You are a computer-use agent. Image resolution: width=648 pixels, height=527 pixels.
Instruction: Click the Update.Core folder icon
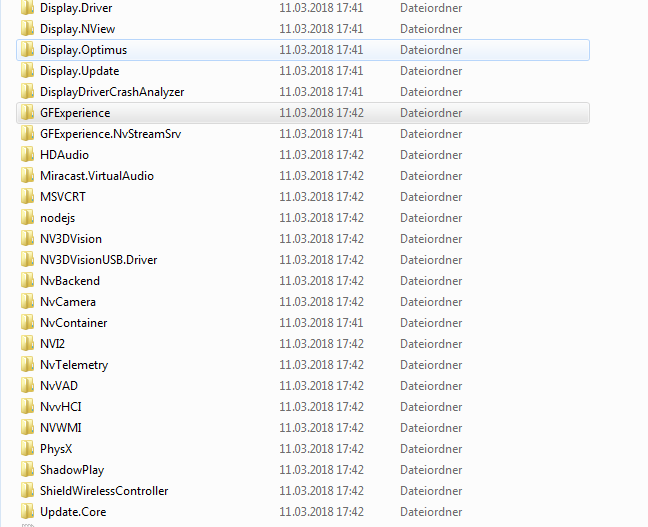[x=27, y=512]
